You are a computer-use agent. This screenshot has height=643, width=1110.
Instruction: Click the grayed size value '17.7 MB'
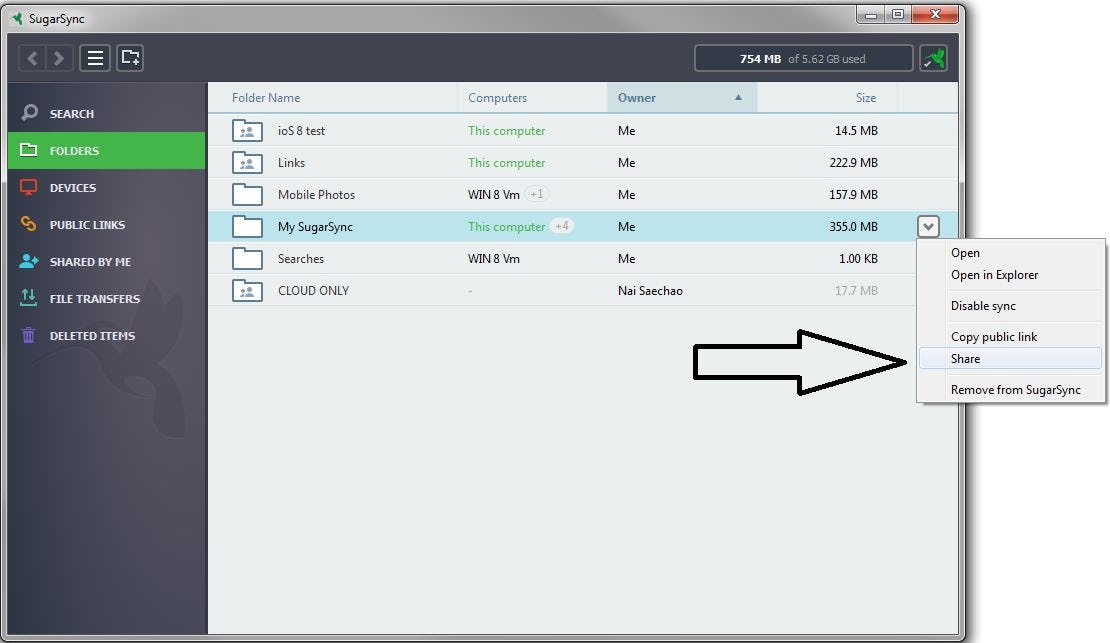856,290
